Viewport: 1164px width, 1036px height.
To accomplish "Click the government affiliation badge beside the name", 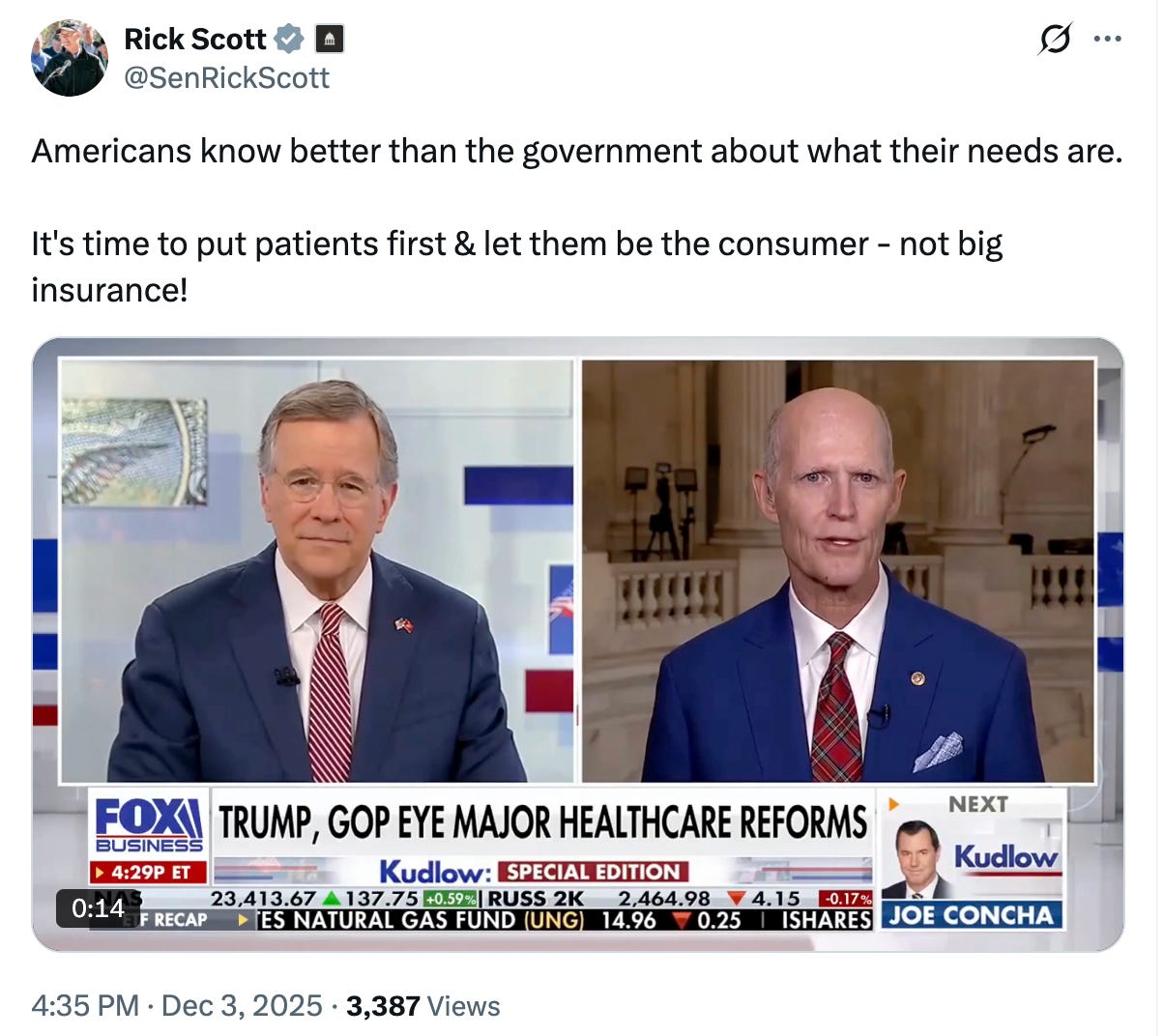I will point(330,39).
